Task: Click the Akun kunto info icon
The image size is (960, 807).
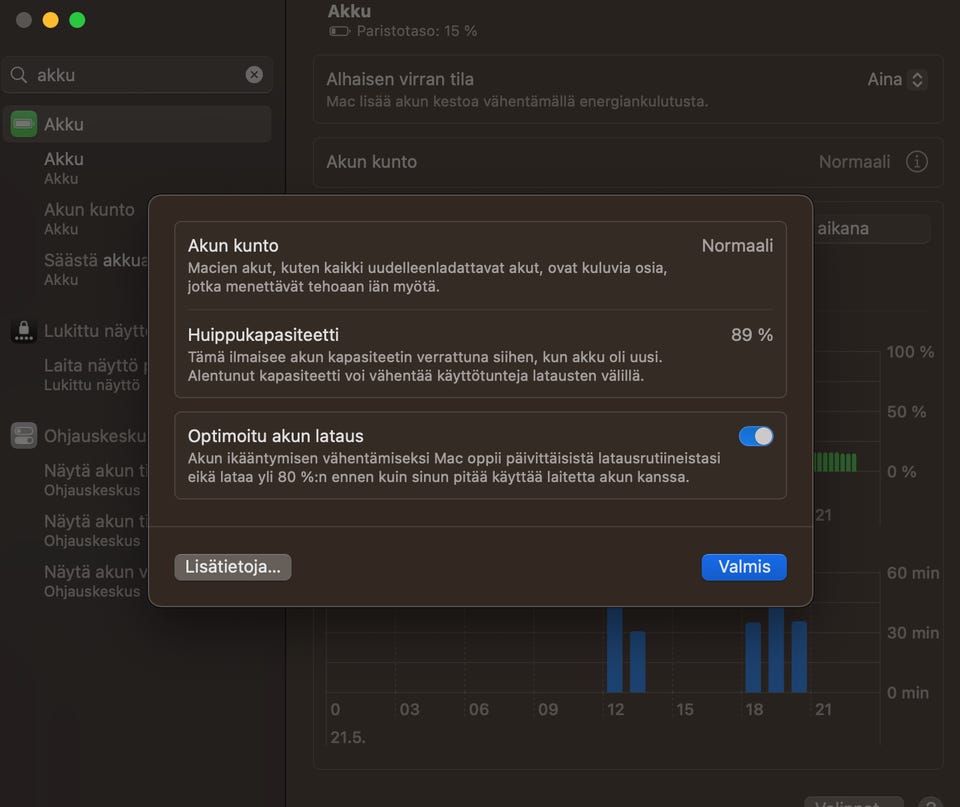Action: click(917, 162)
